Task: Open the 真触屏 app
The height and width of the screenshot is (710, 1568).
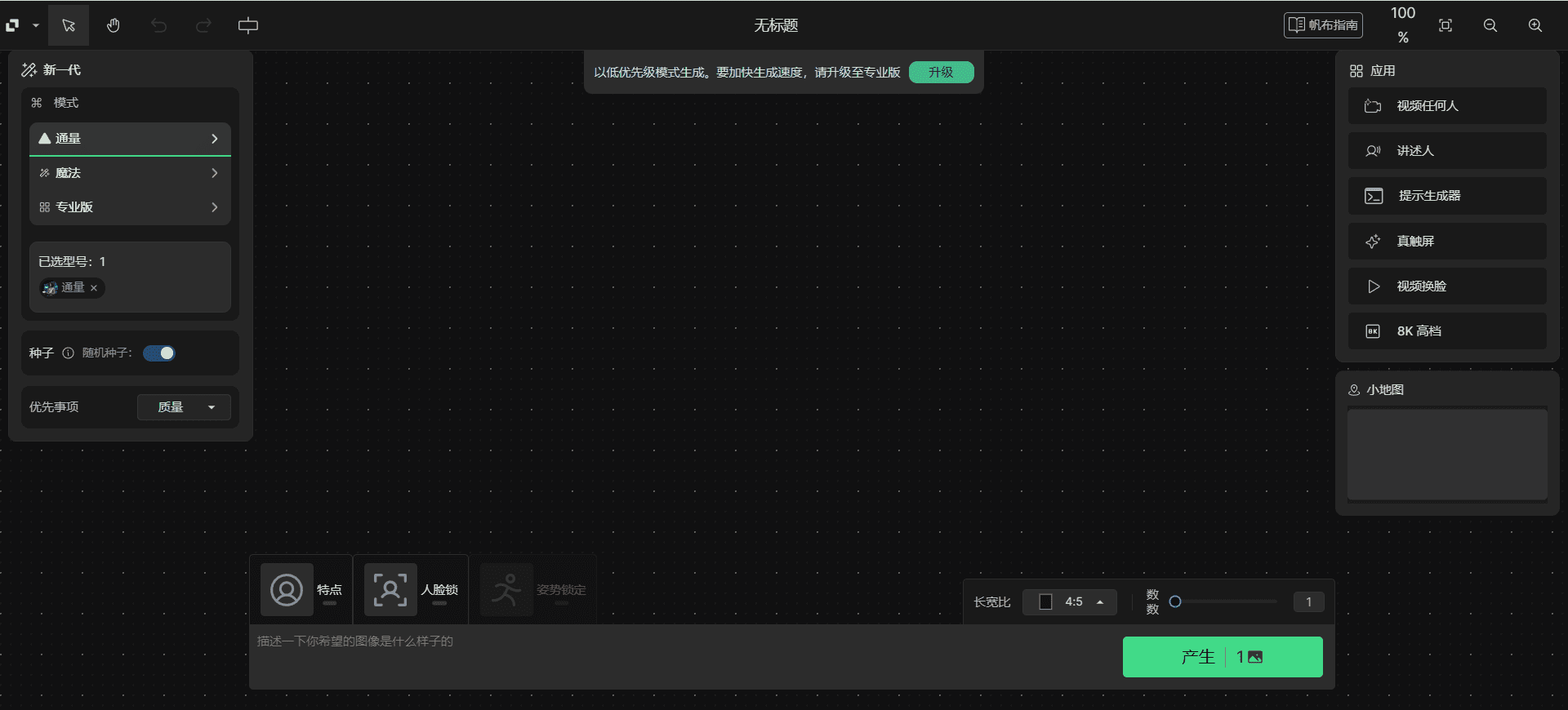Action: (x=1447, y=242)
